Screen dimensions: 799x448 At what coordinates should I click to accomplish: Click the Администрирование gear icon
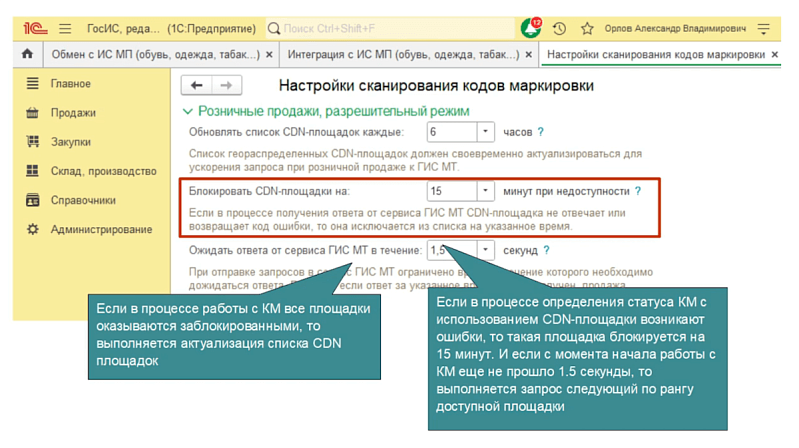pos(33,229)
